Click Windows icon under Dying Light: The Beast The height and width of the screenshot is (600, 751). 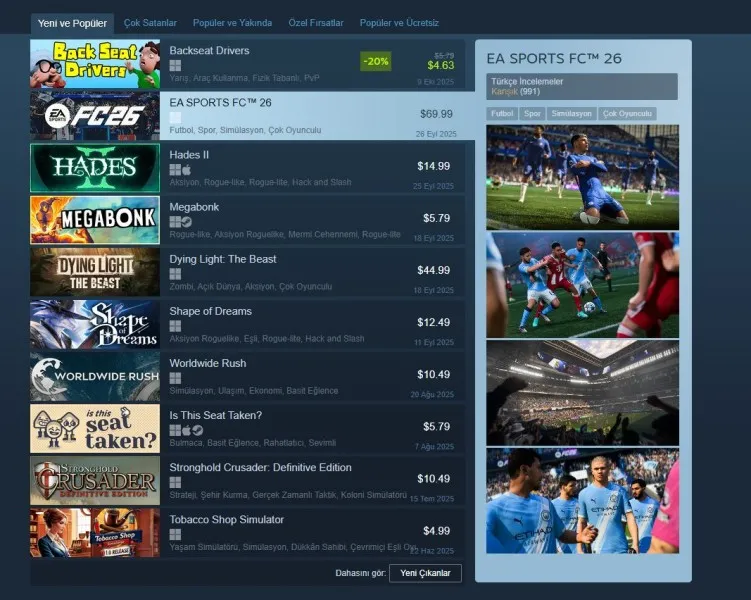tap(175, 274)
